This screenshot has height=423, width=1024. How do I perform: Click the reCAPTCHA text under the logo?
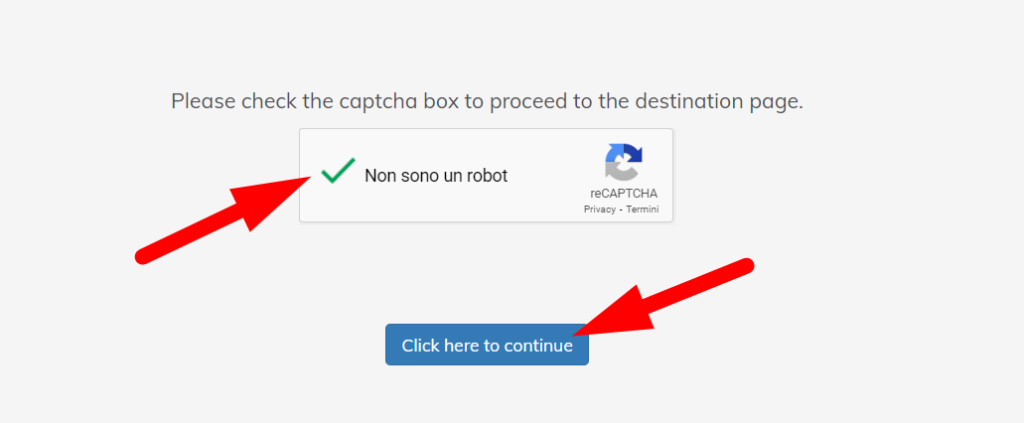pyautogui.click(x=624, y=194)
